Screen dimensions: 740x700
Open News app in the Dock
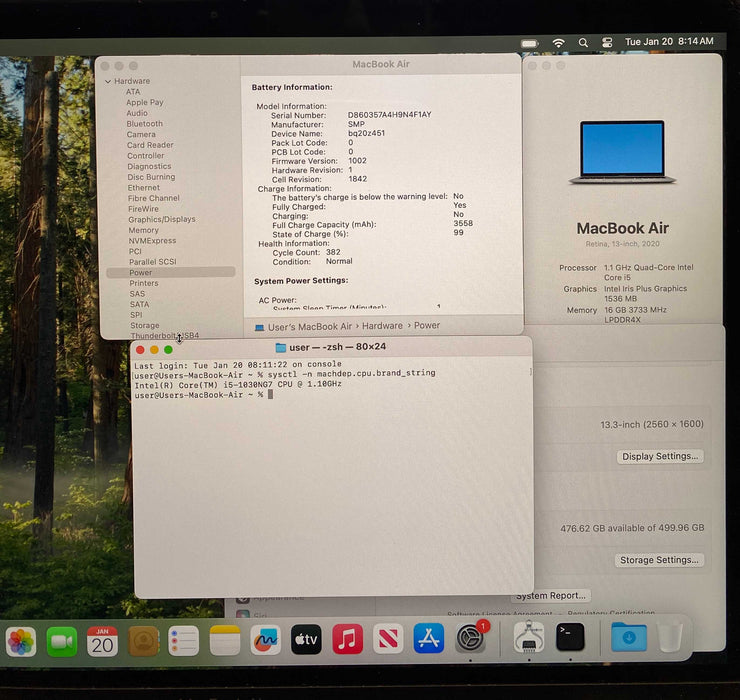click(388, 639)
